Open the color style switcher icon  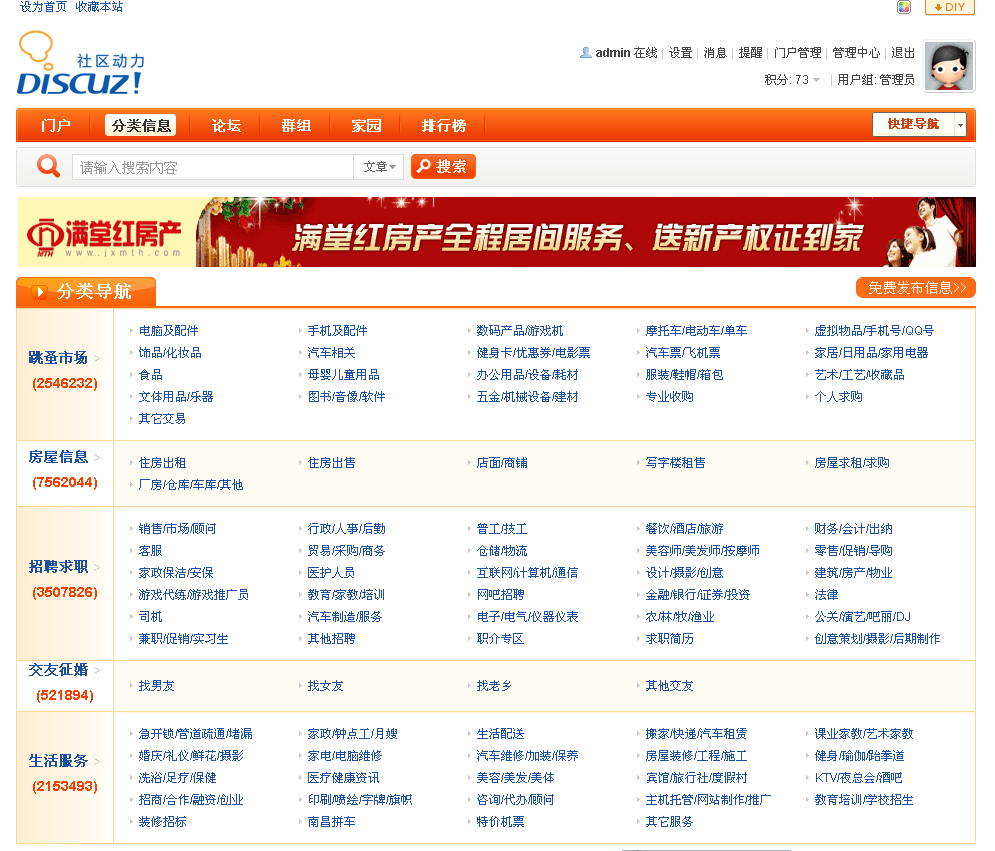click(904, 7)
